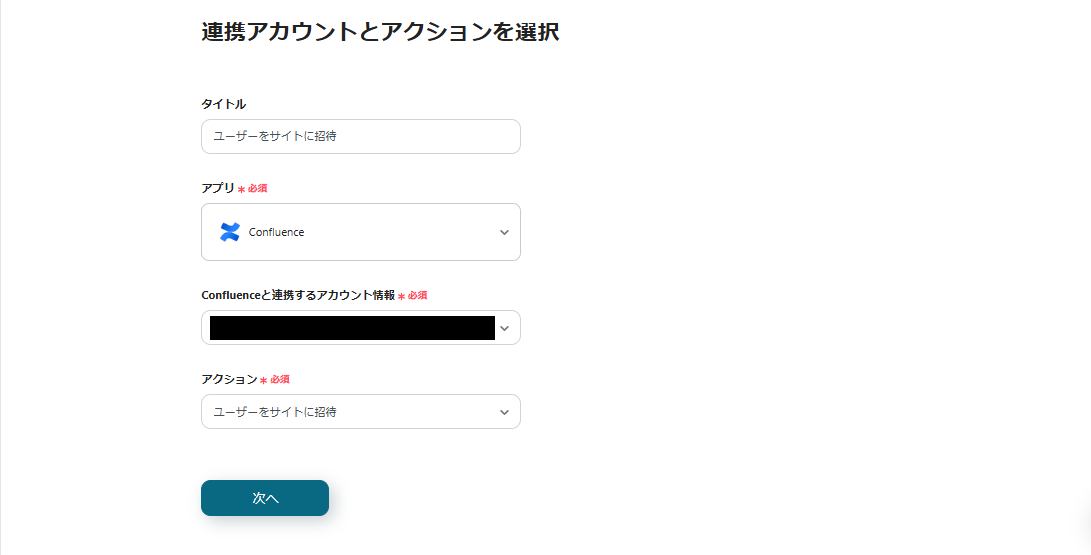This screenshot has width=1091, height=555.
Task: Click the Confluence logo icon
Action: point(230,232)
